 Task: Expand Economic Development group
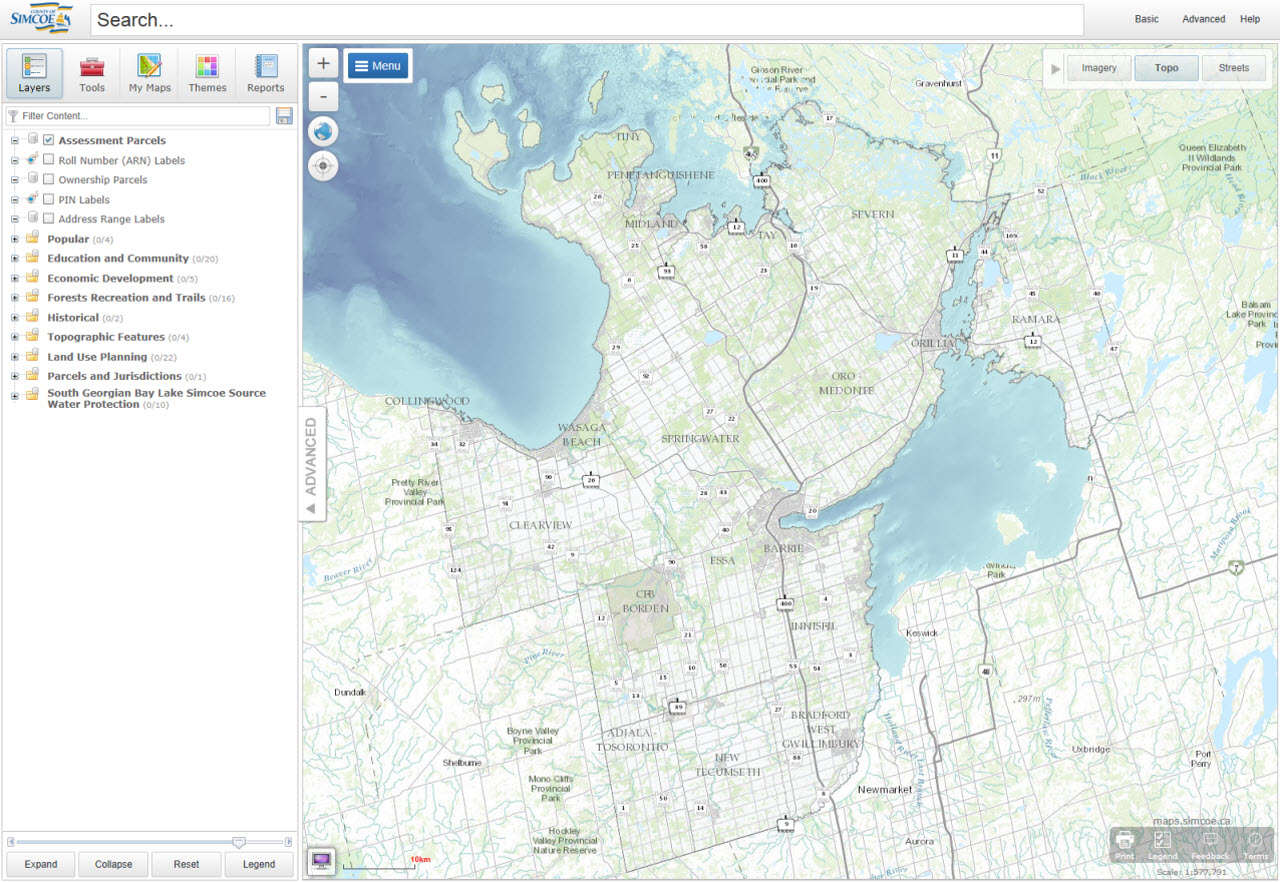(15, 278)
